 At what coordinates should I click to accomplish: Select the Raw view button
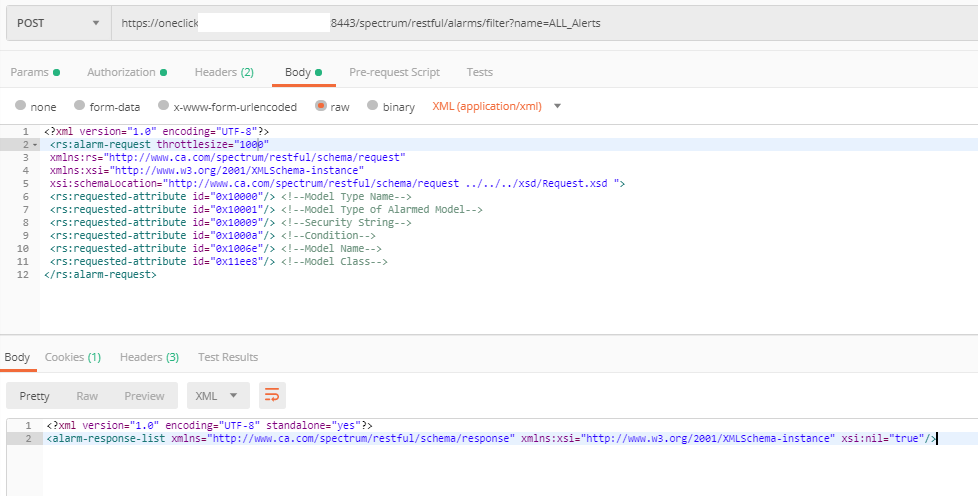pyautogui.click(x=87, y=396)
